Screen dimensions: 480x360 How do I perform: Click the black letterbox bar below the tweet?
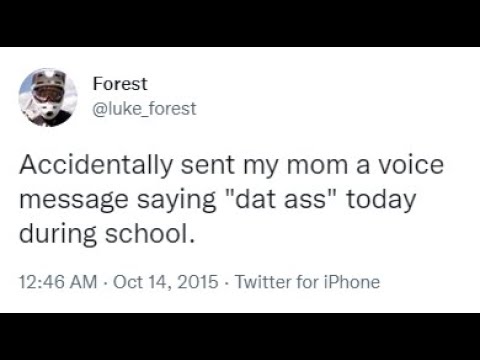tap(240, 336)
